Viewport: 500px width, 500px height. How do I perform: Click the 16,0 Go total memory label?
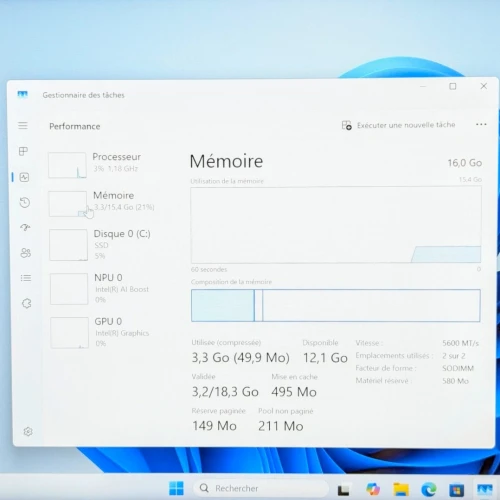[465, 163]
